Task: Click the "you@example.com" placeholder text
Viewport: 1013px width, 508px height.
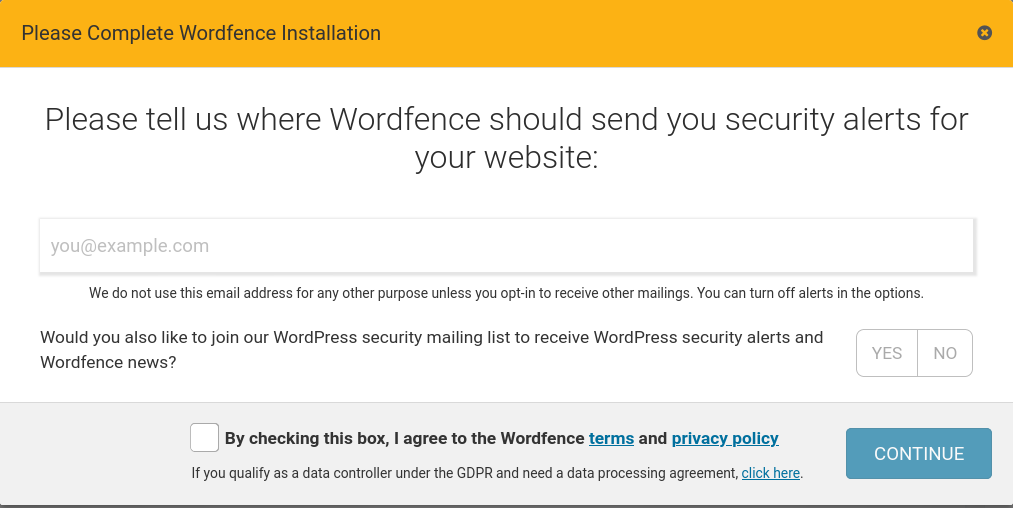Action: pos(130,246)
